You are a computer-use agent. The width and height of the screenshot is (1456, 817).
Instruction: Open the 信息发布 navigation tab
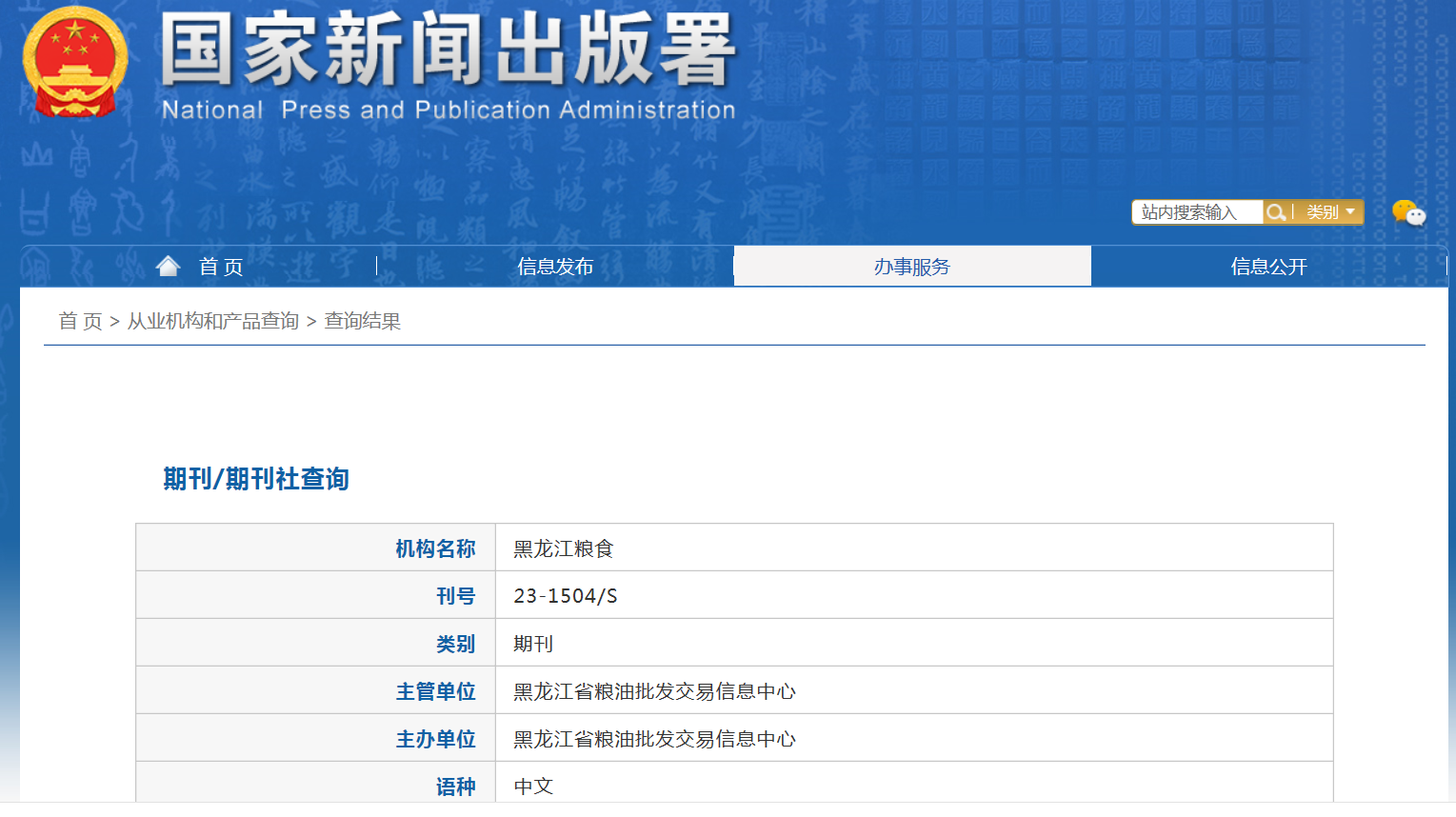click(555, 267)
